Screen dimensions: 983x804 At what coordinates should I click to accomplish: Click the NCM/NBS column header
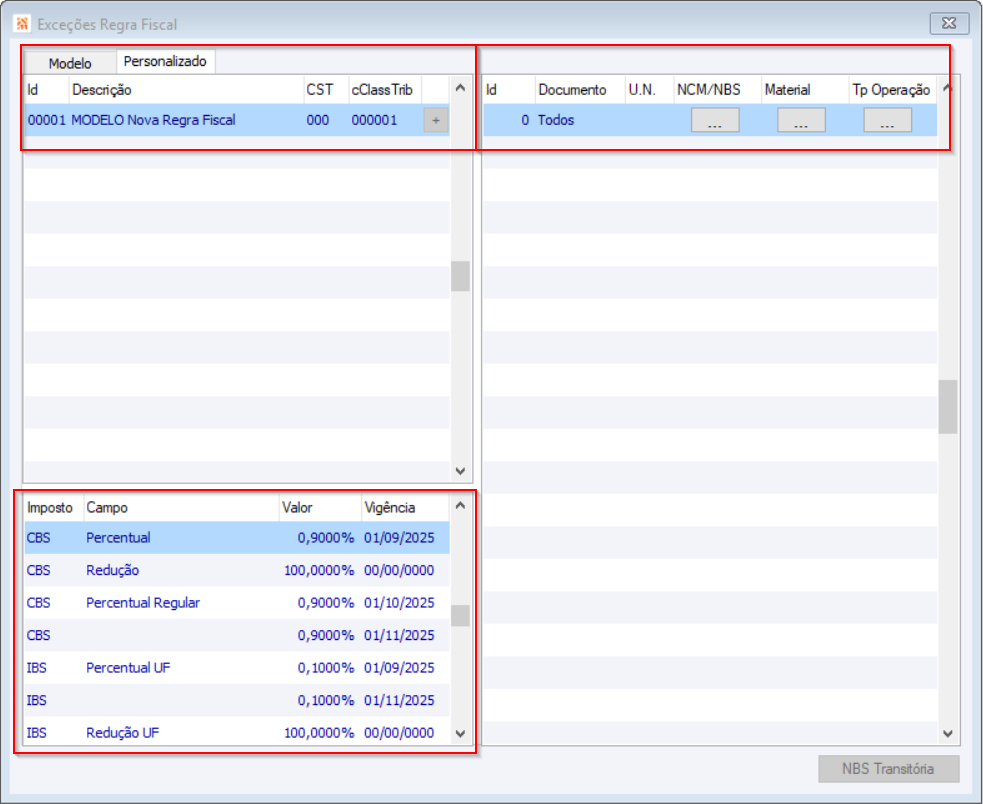click(x=717, y=90)
